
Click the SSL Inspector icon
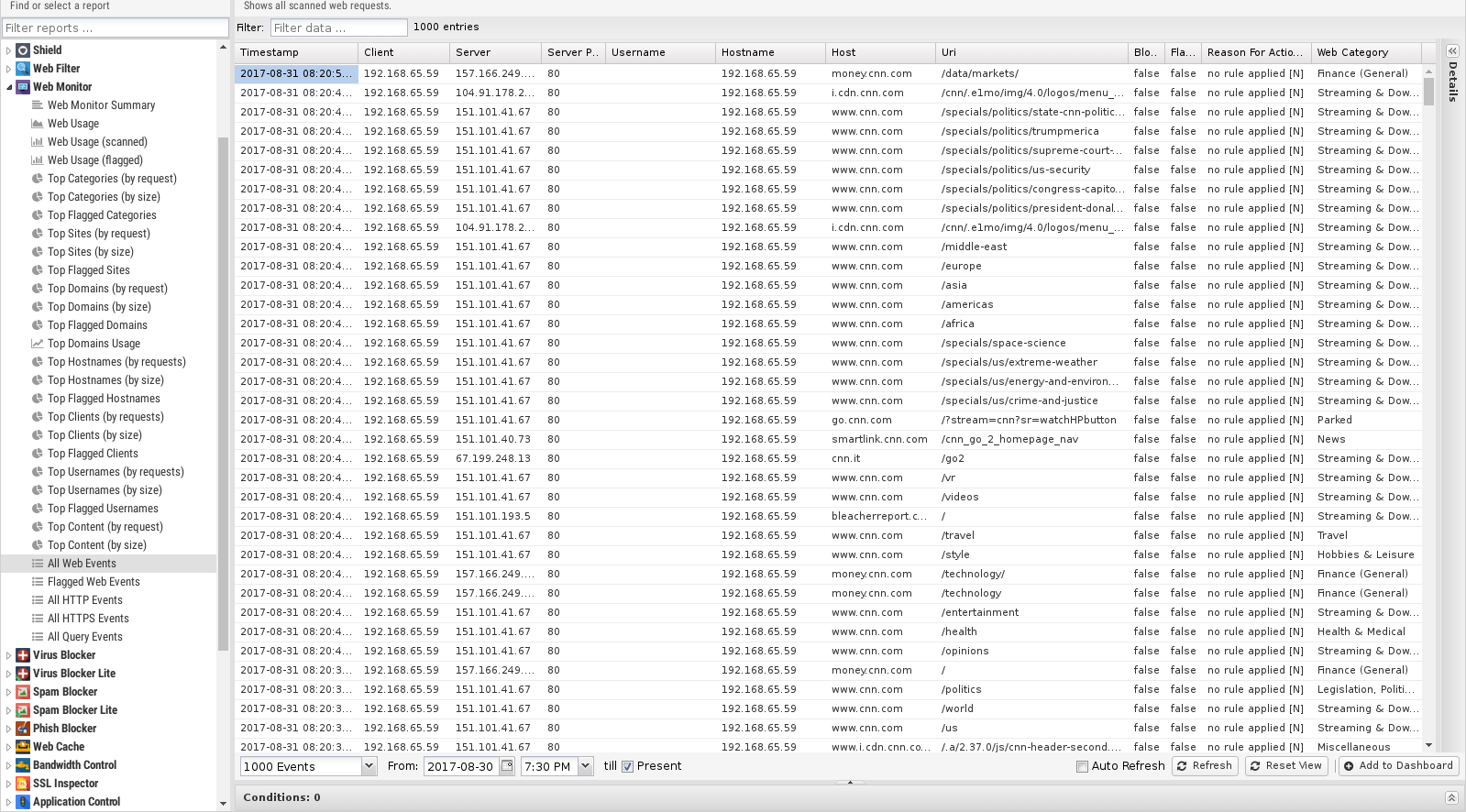[23, 784]
